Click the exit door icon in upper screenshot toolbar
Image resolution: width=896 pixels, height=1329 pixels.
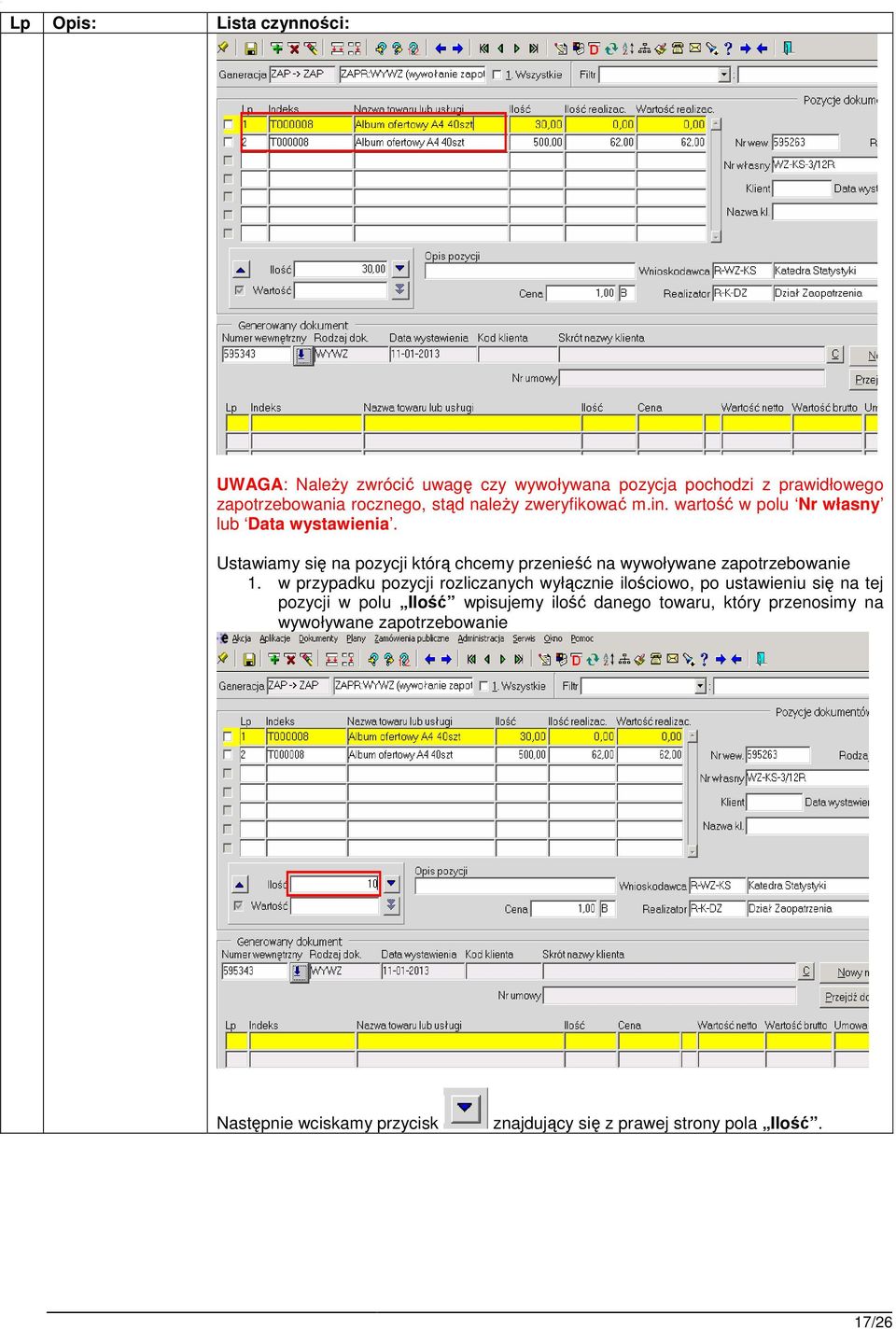(788, 49)
